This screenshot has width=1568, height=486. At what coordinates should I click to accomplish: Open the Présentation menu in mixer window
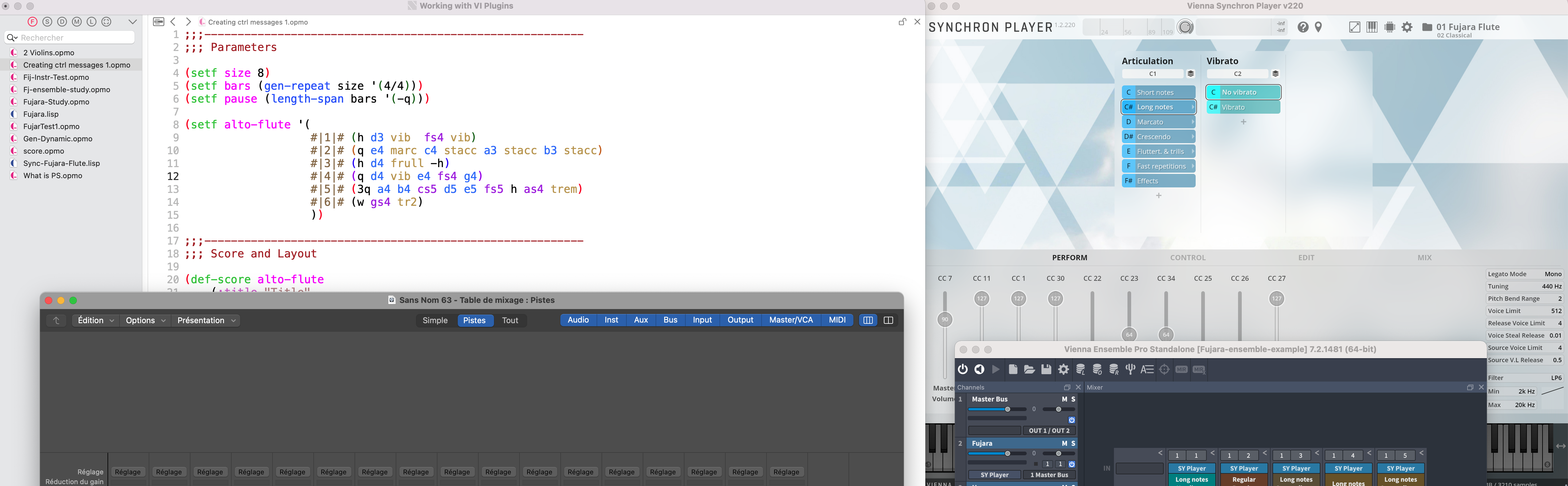[x=206, y=320]
